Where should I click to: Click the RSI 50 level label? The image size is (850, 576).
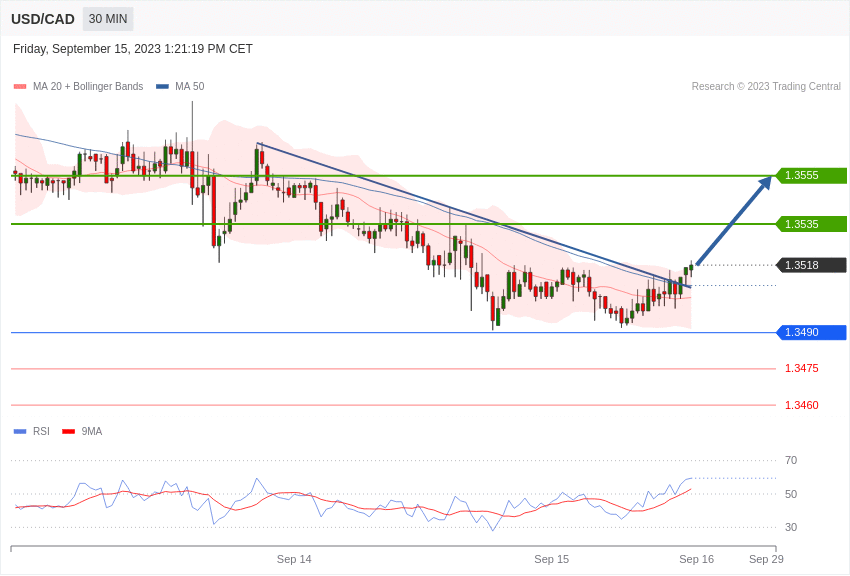[791, 494]
